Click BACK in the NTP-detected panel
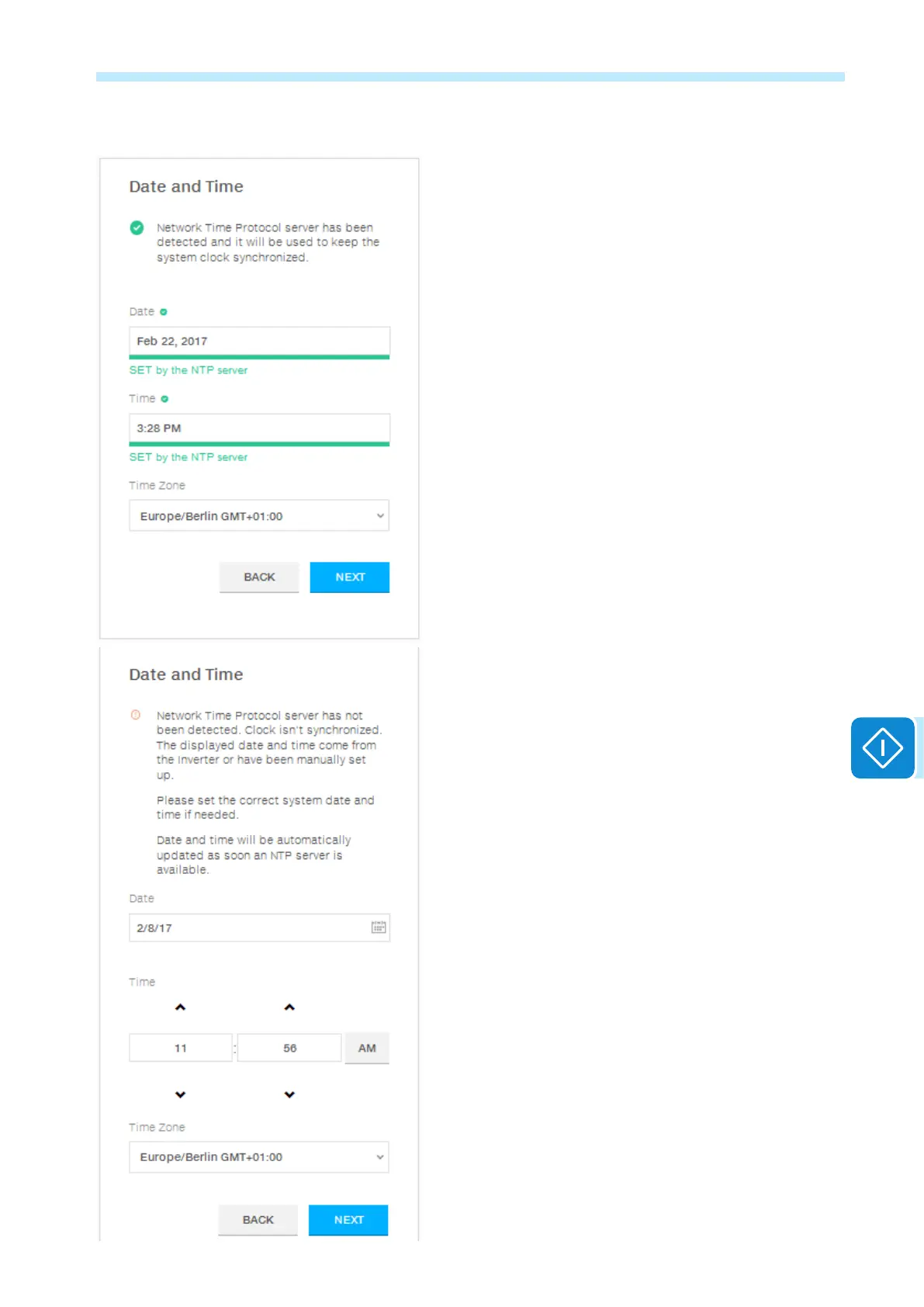This screenshot has width=924, height=1307. click(x=259, y=577)
